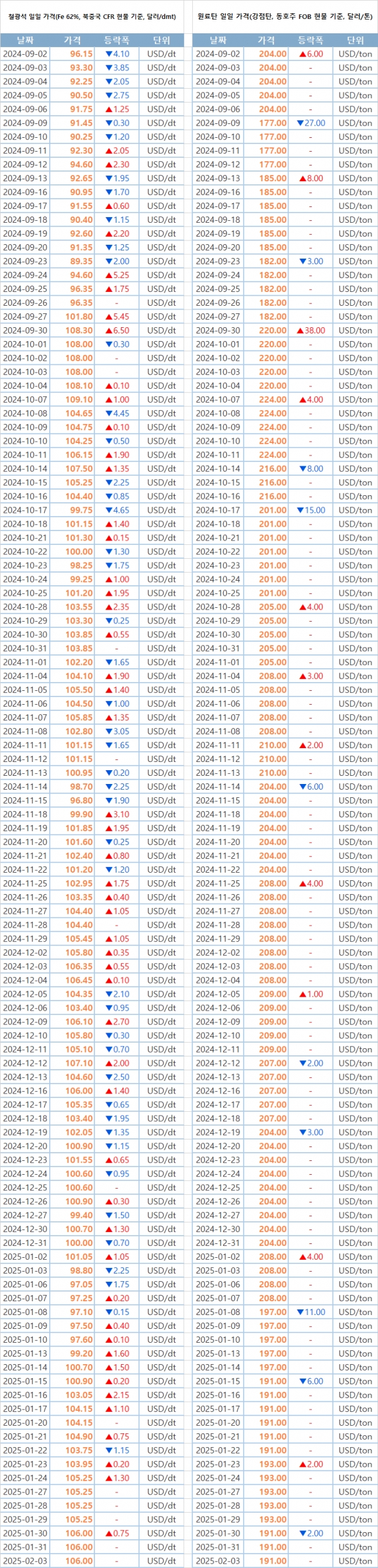Click the ▼15.00 coking coal change cell
The width and height of the screenshot is (378, 1568).
pos(311,510)
